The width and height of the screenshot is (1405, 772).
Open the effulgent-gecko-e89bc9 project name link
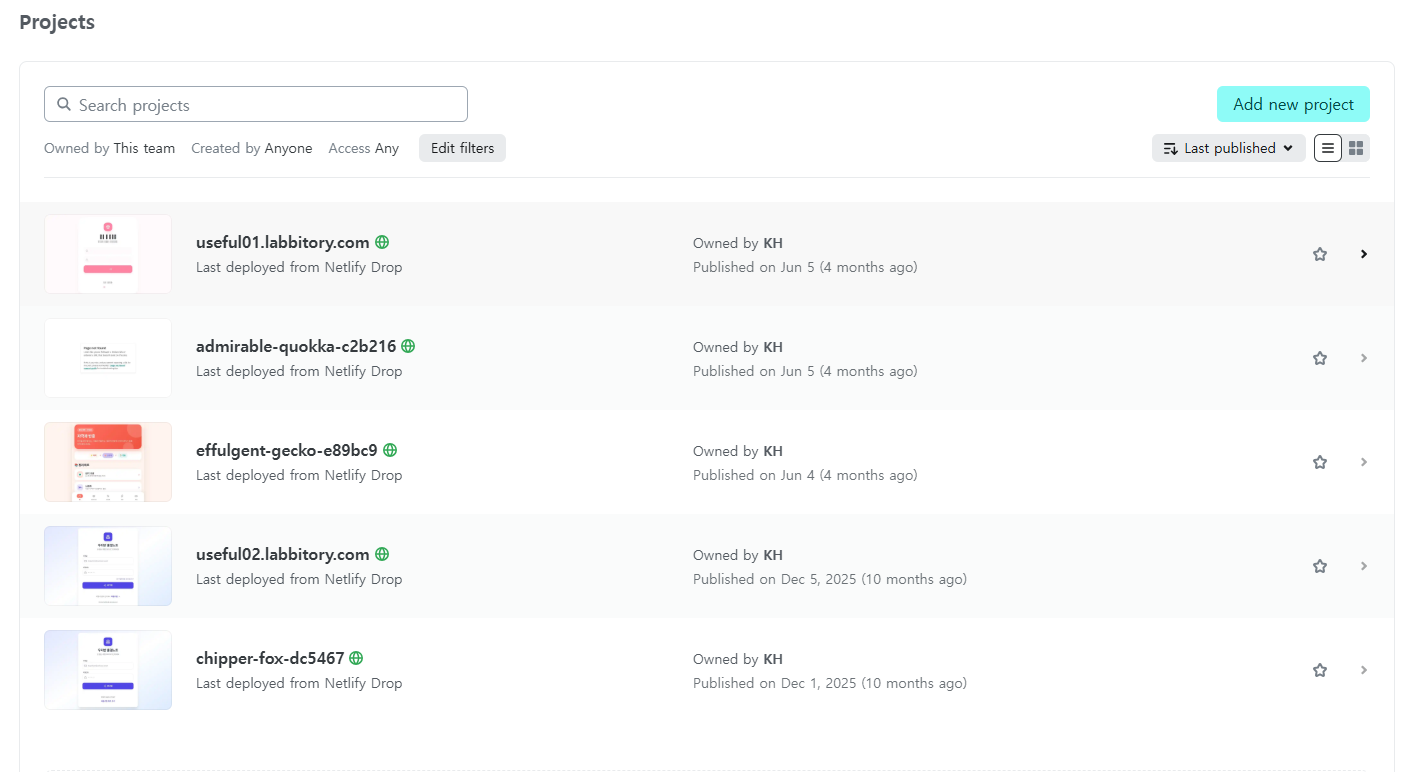[x=287, y=450]
